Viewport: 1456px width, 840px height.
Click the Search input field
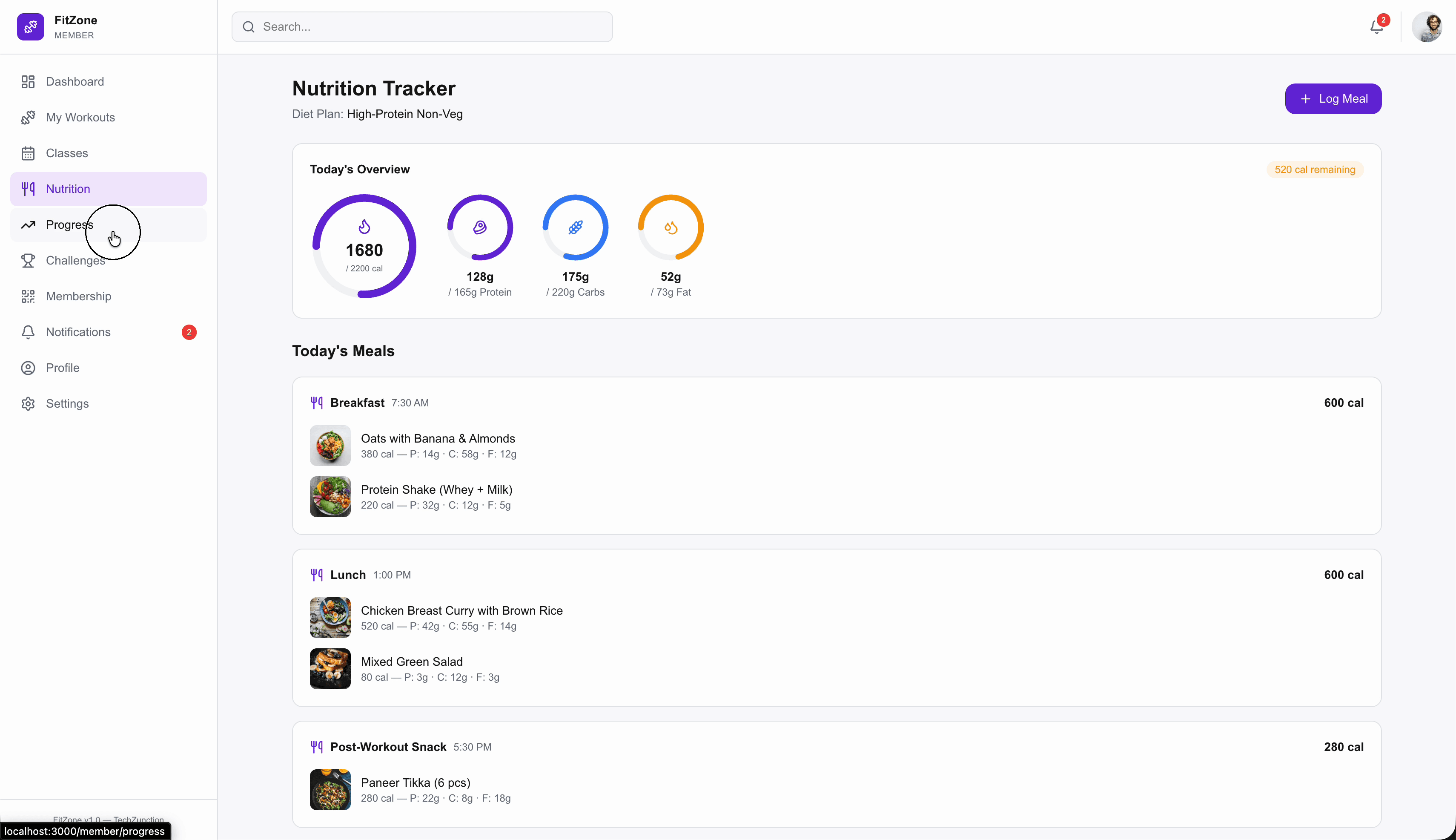(x=421, y=26)
